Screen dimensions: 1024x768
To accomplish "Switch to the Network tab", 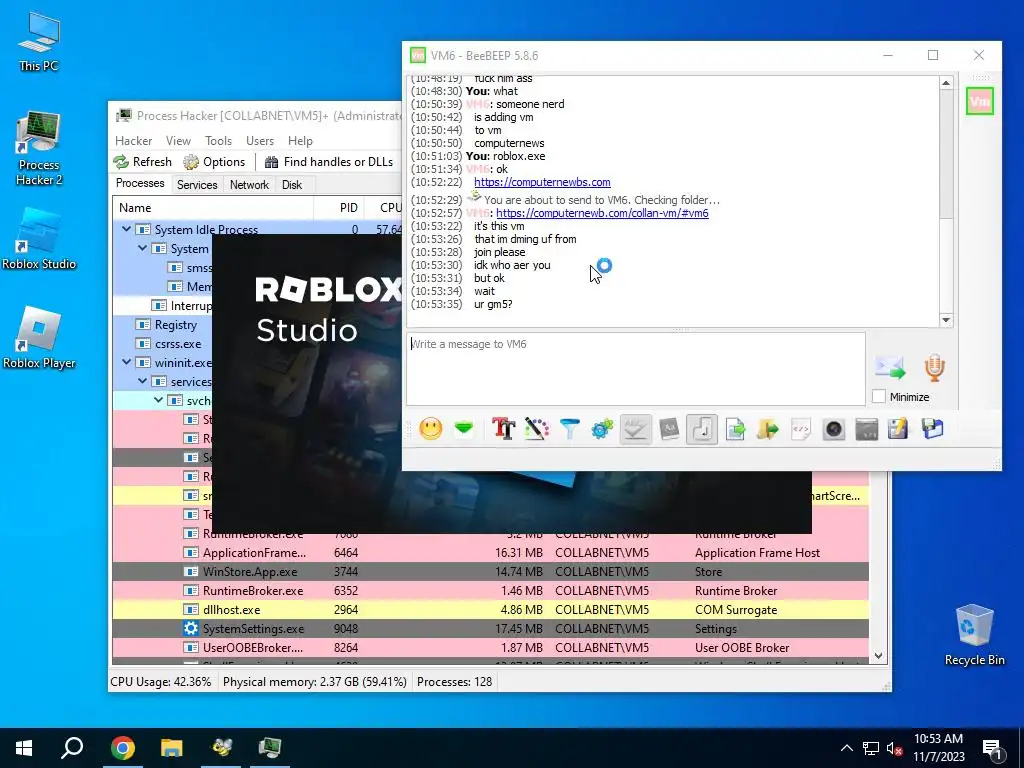I will coord(249,185).
